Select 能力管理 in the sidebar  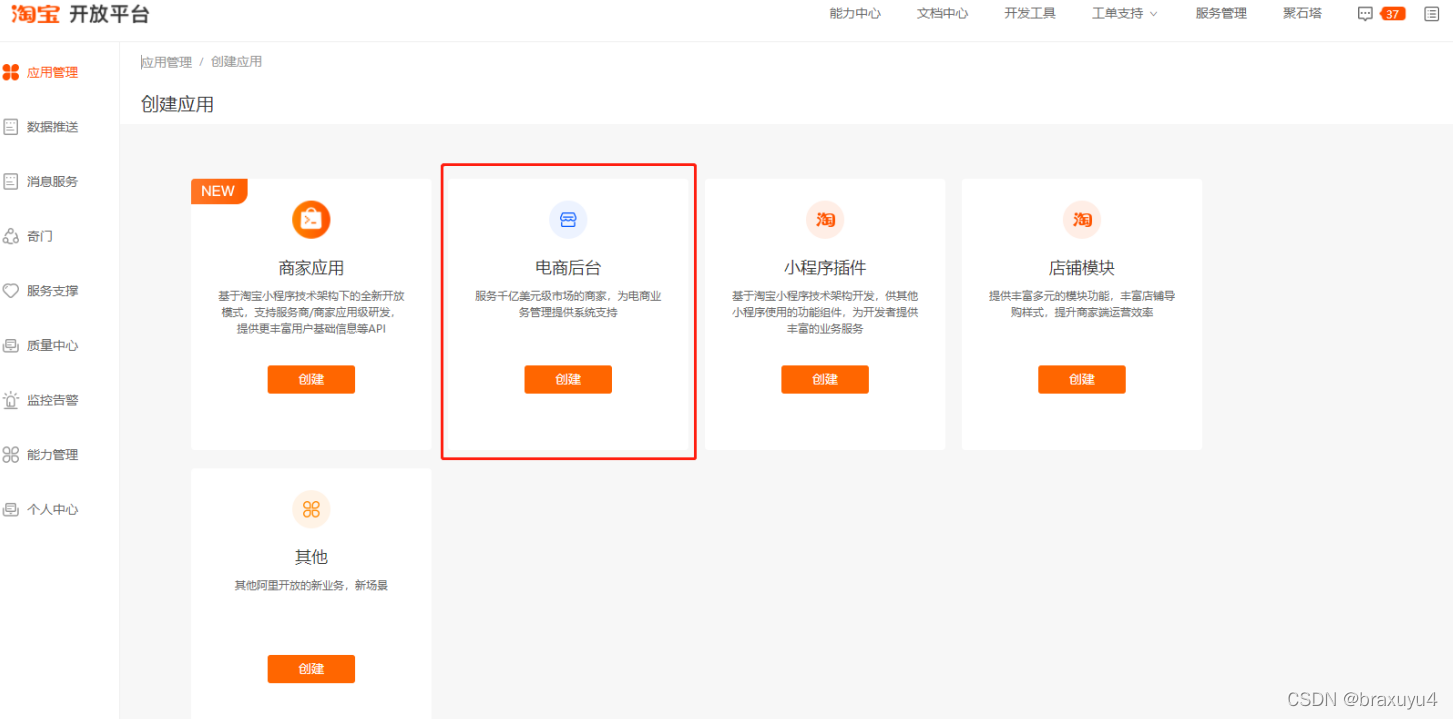pos(52,455)
